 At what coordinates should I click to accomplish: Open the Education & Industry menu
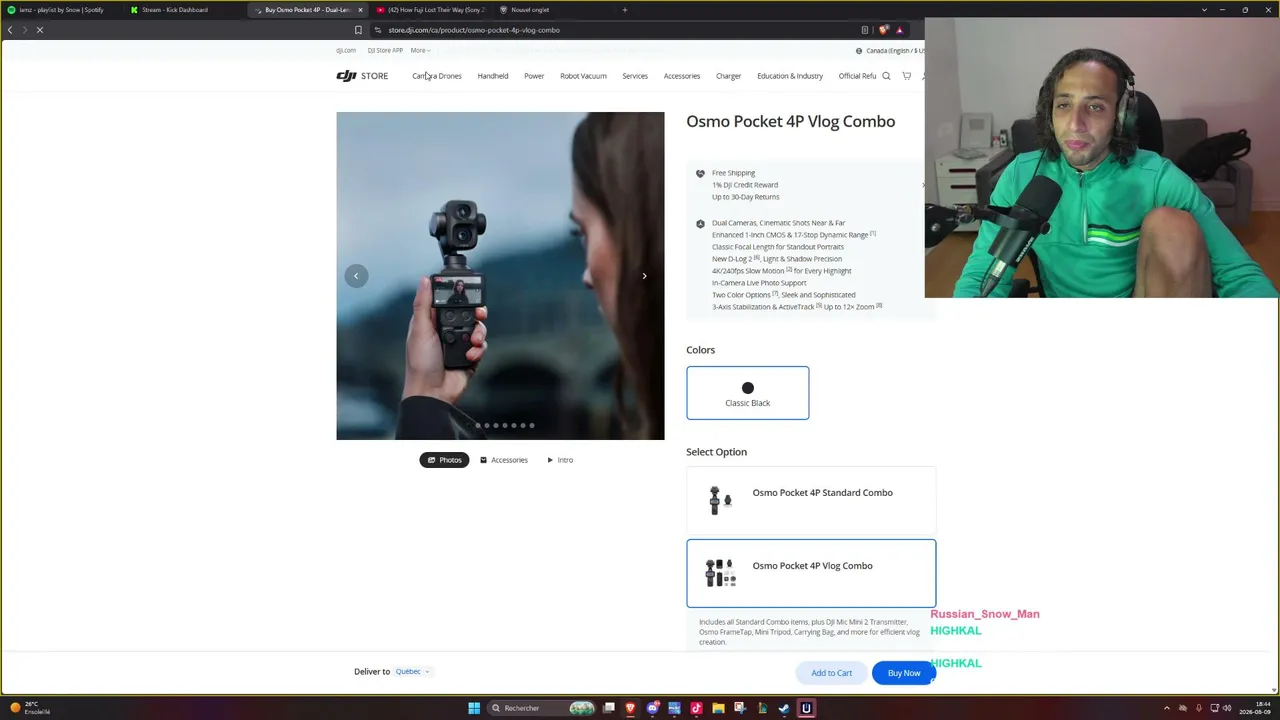[x=790, y=76]
